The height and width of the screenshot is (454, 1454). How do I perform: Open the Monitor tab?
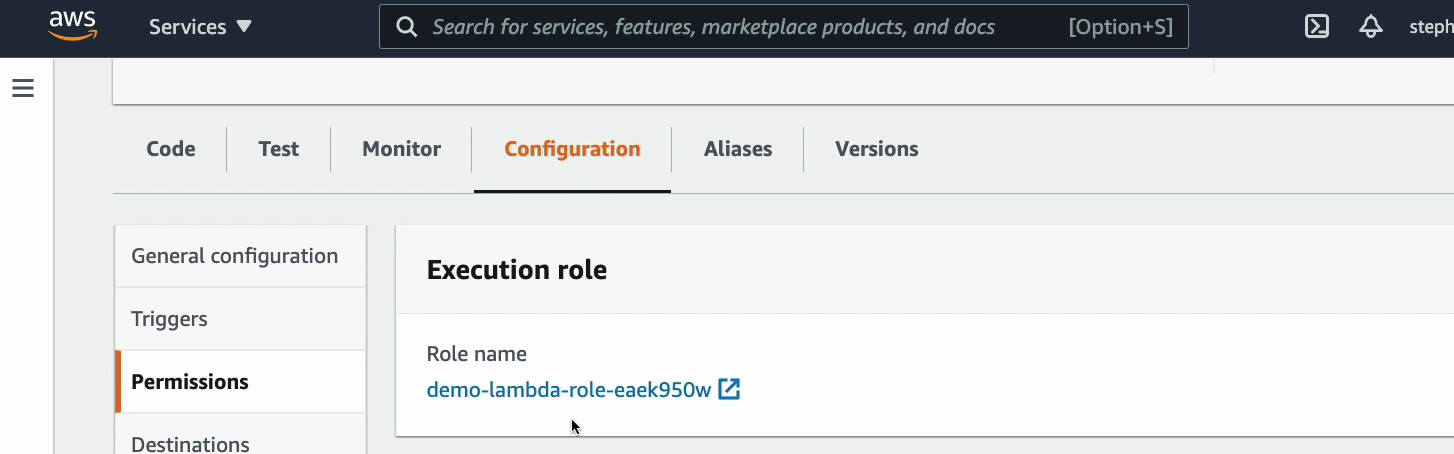tap(401, 149)
